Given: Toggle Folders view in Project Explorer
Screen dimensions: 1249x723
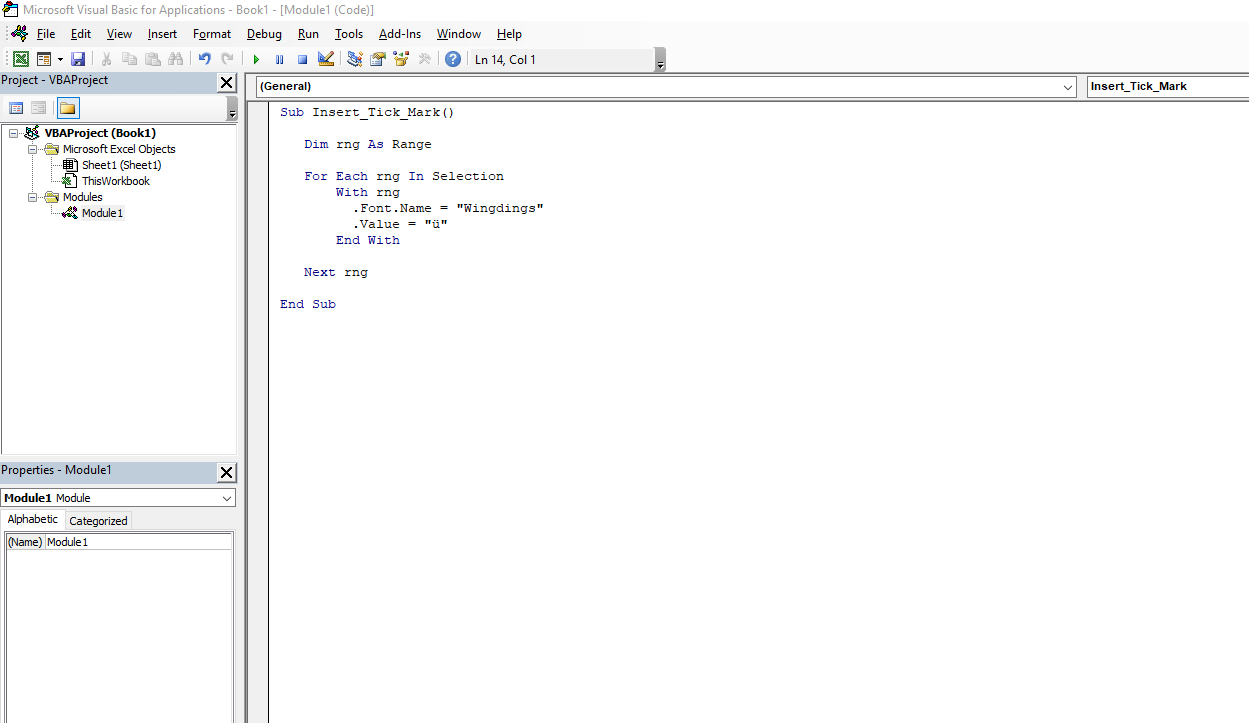Looking at the screenshot, I should (68, 107).
